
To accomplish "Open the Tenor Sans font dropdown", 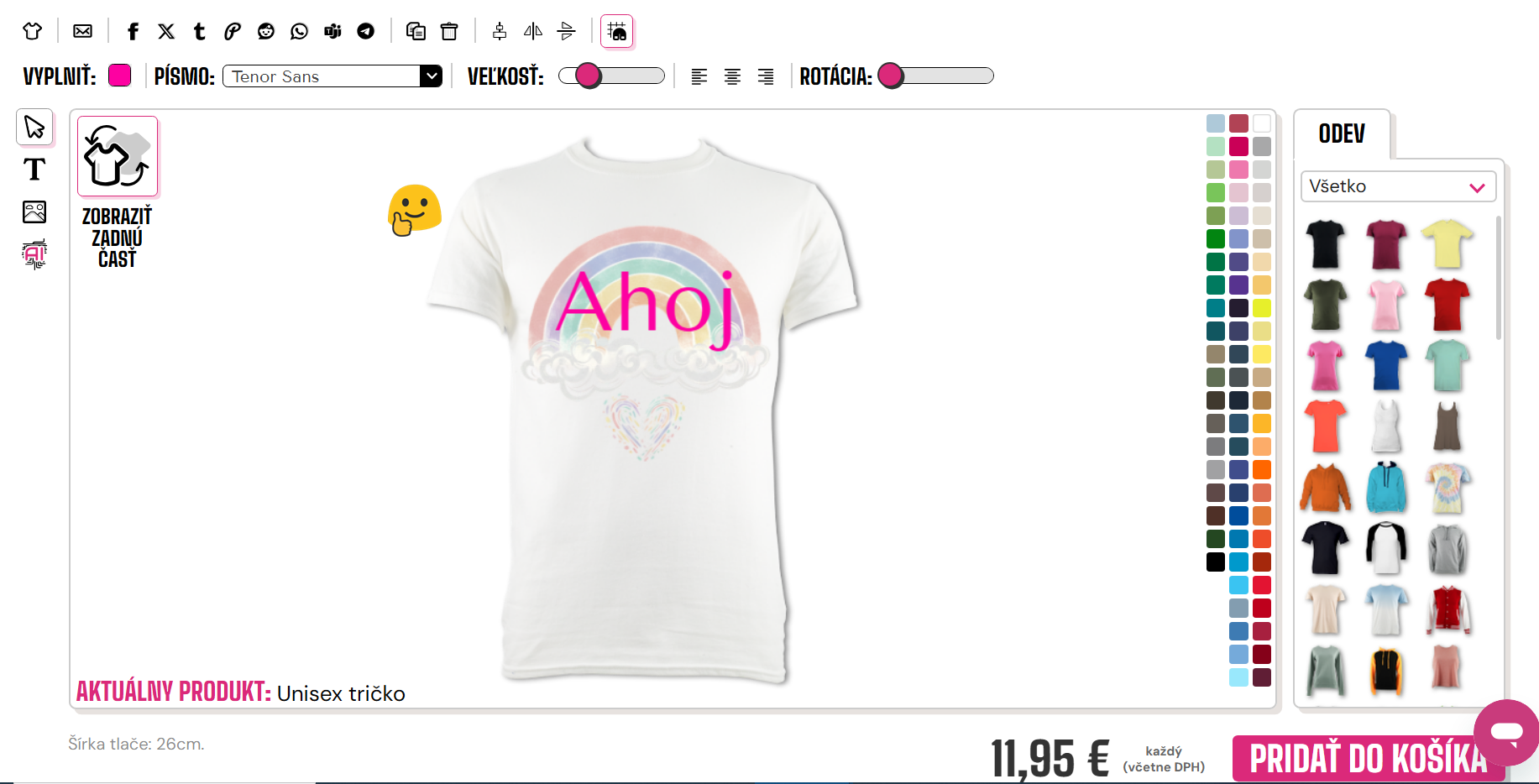I will 332,76.
